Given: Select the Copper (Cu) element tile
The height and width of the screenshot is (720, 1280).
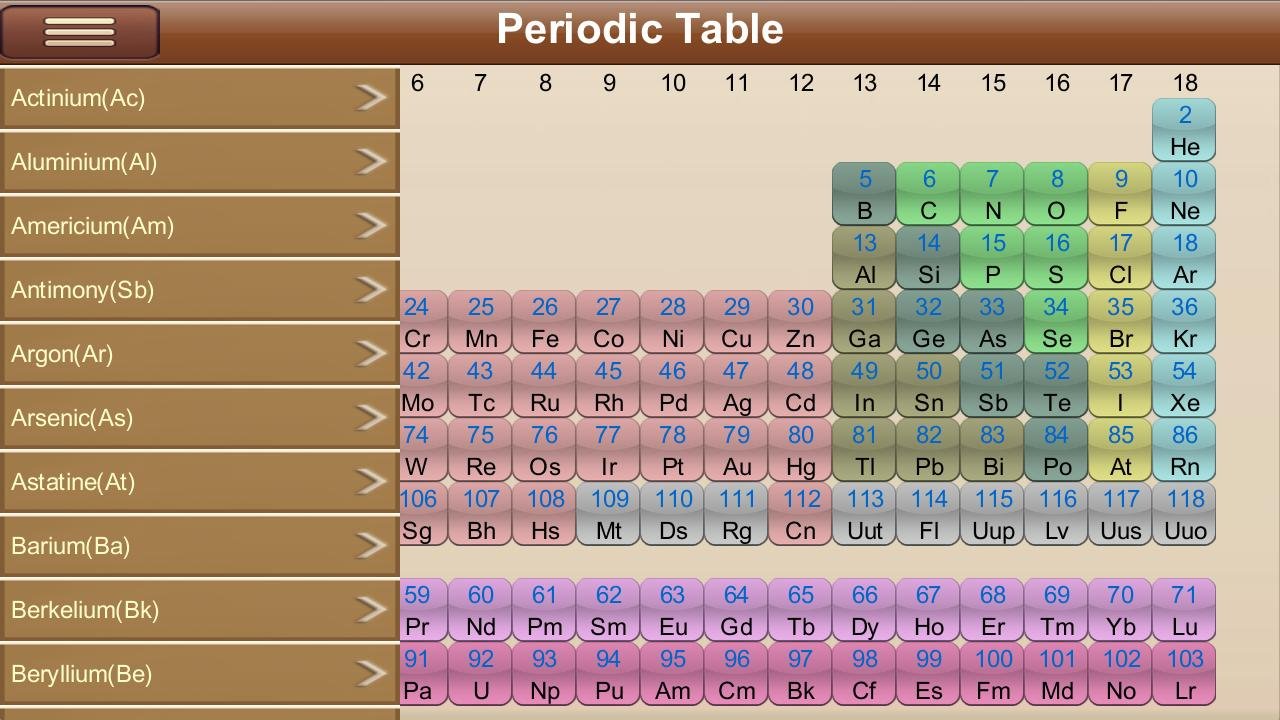Looking at the screenshot, I should click(x=736, y=322).
